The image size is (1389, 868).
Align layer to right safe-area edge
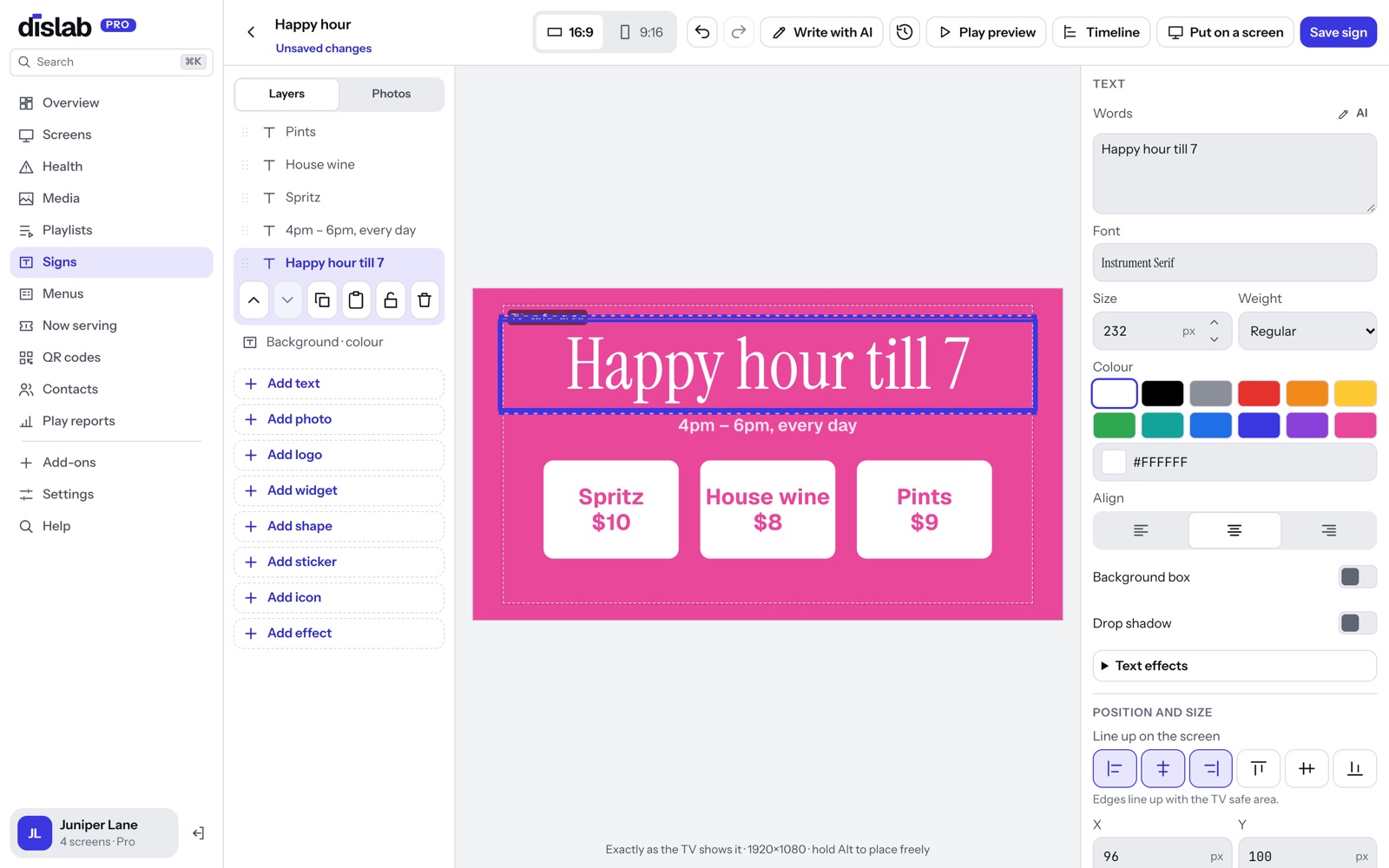point(1211,768)
